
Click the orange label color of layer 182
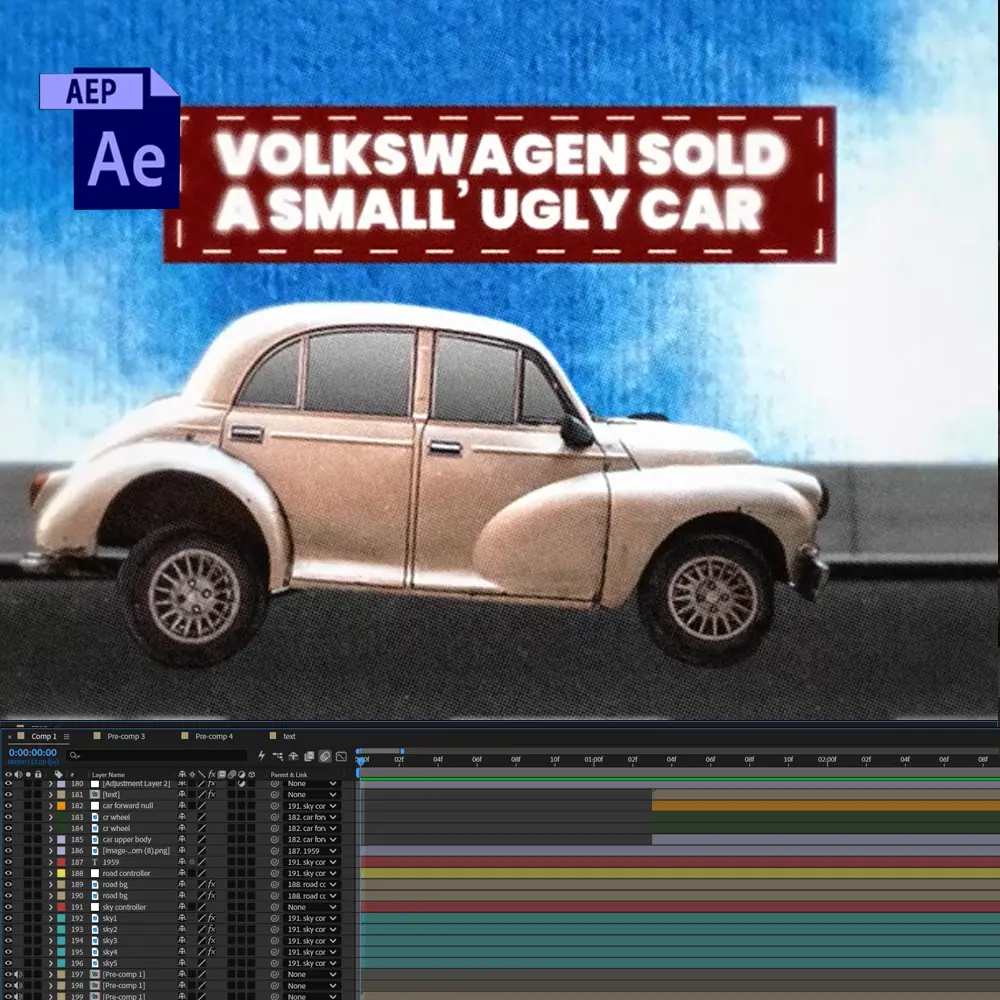[x=61, y=805]
